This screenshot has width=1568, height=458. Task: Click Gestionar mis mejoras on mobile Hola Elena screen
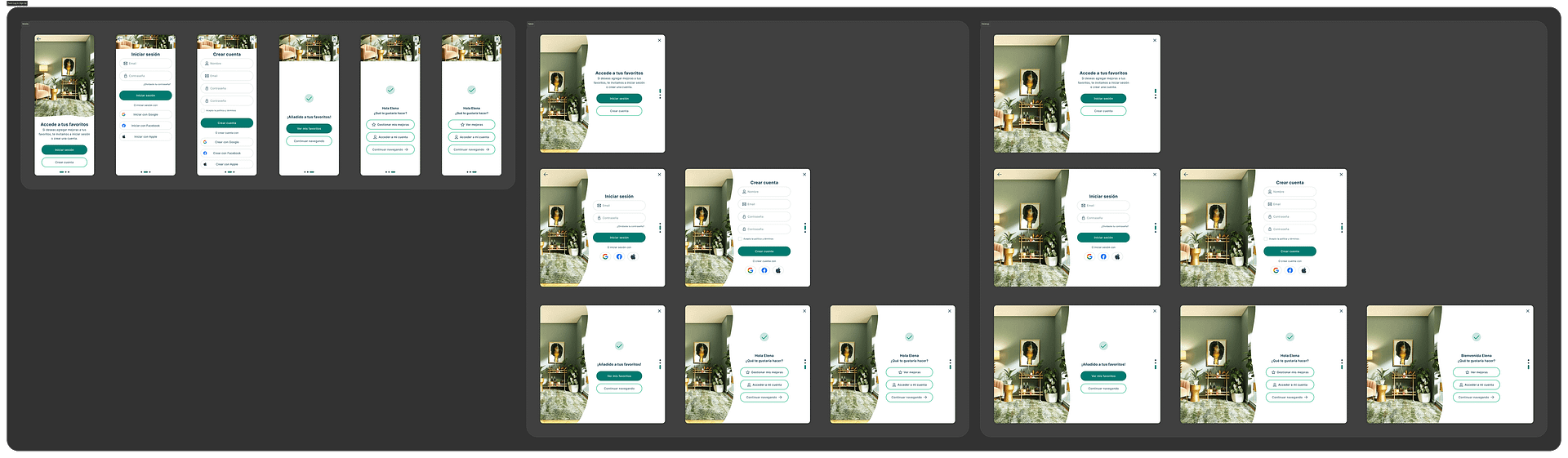[x=390, y=125]
